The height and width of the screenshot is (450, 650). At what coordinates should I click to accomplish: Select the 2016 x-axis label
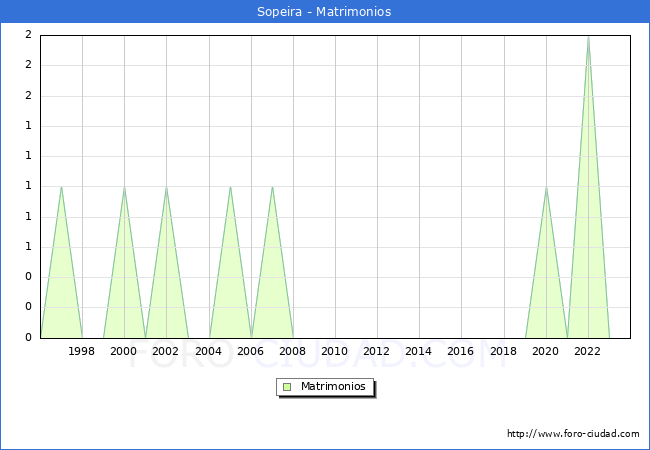pos(461,351)
